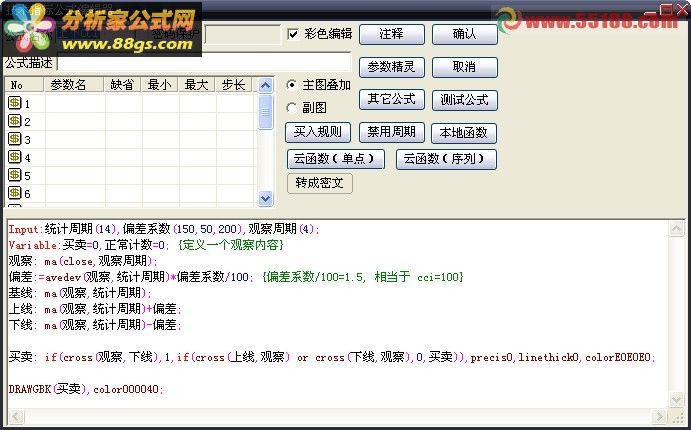This screenshot has height=430, width=691.
Task: Click the 观察: ma(close code line
Action: coord(83,261)
